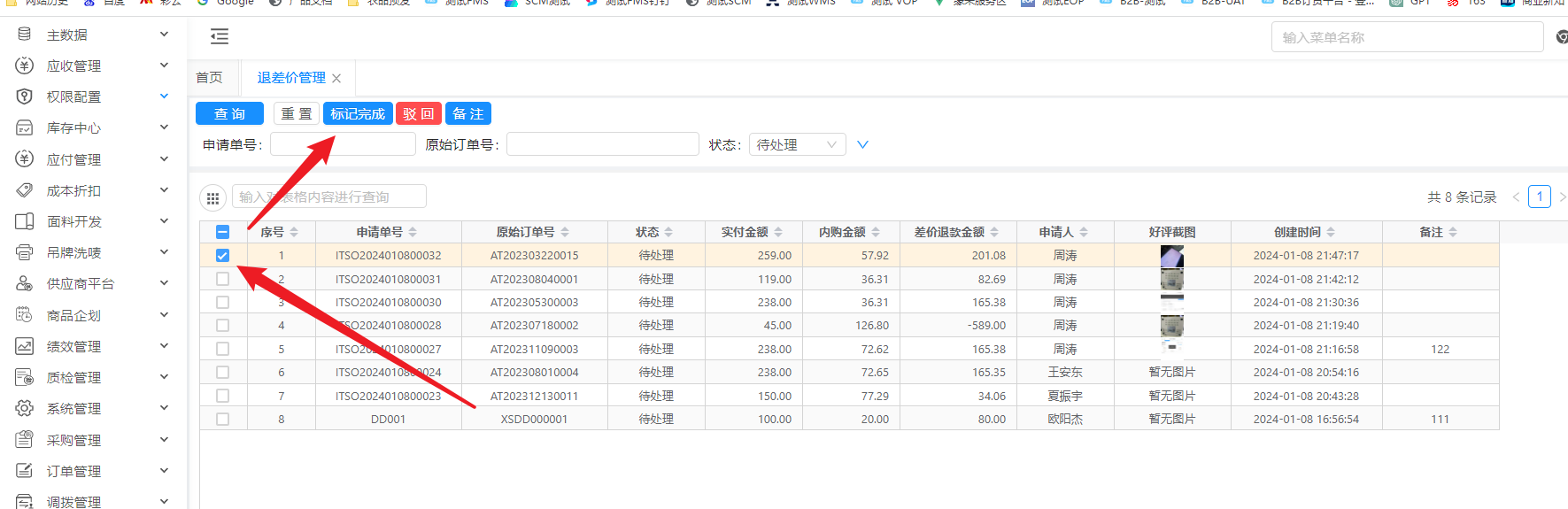The height and width of the screenshot is (509, 1568).
Task: Click the 标记完成 button
Action: [x=358, y=114]
